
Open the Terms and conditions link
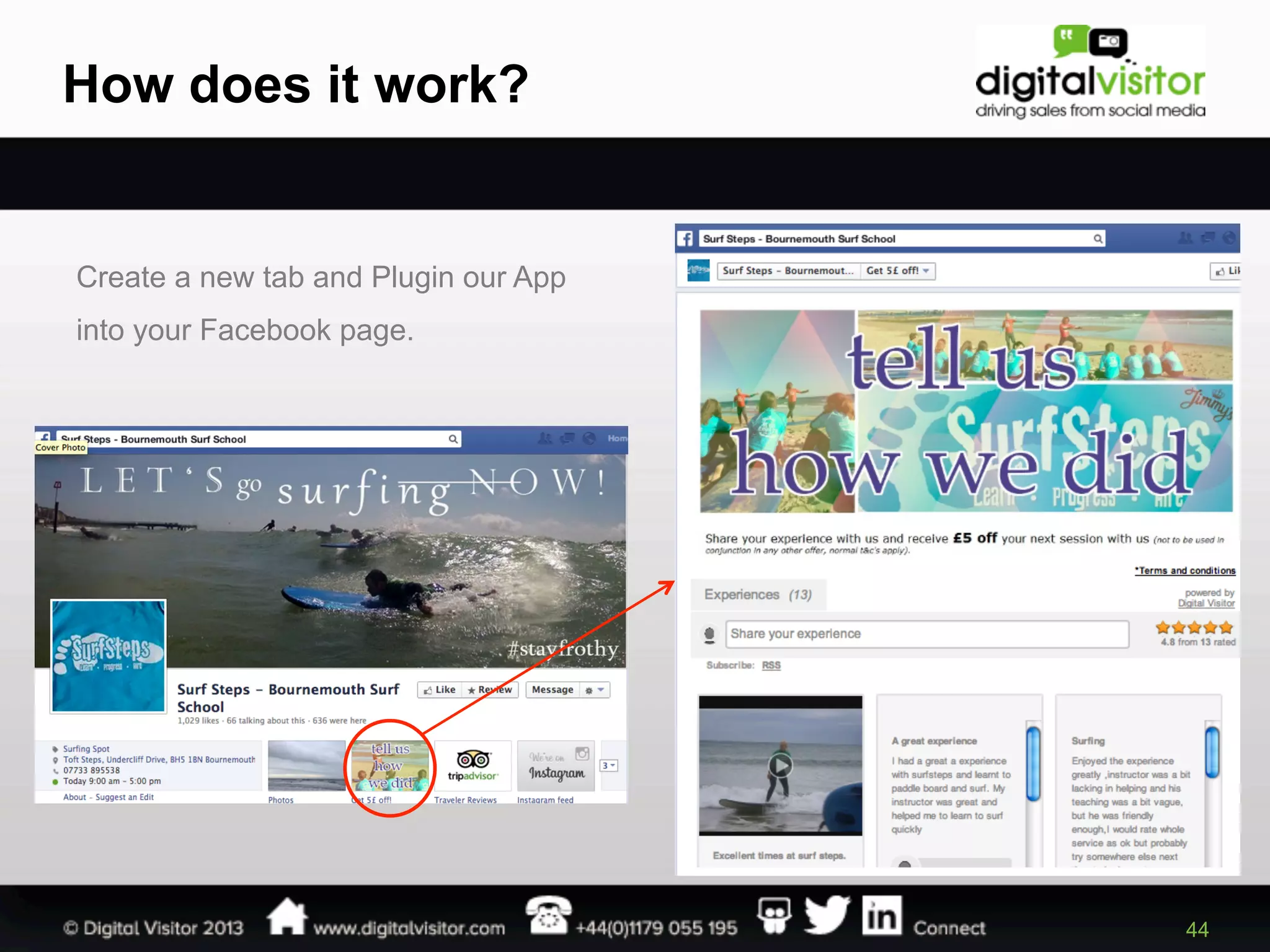tap(1185, 570)
